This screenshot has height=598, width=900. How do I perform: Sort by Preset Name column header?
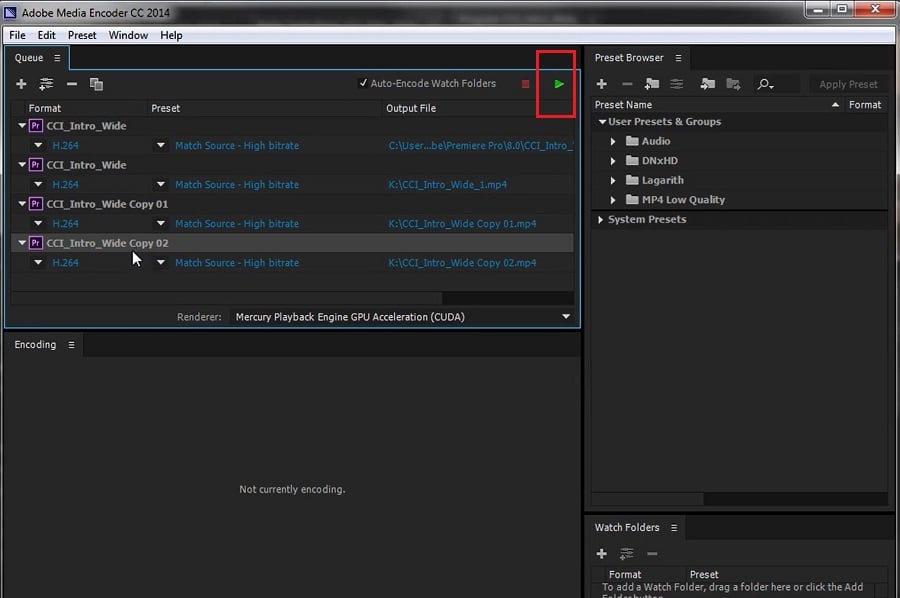(623, 105)
